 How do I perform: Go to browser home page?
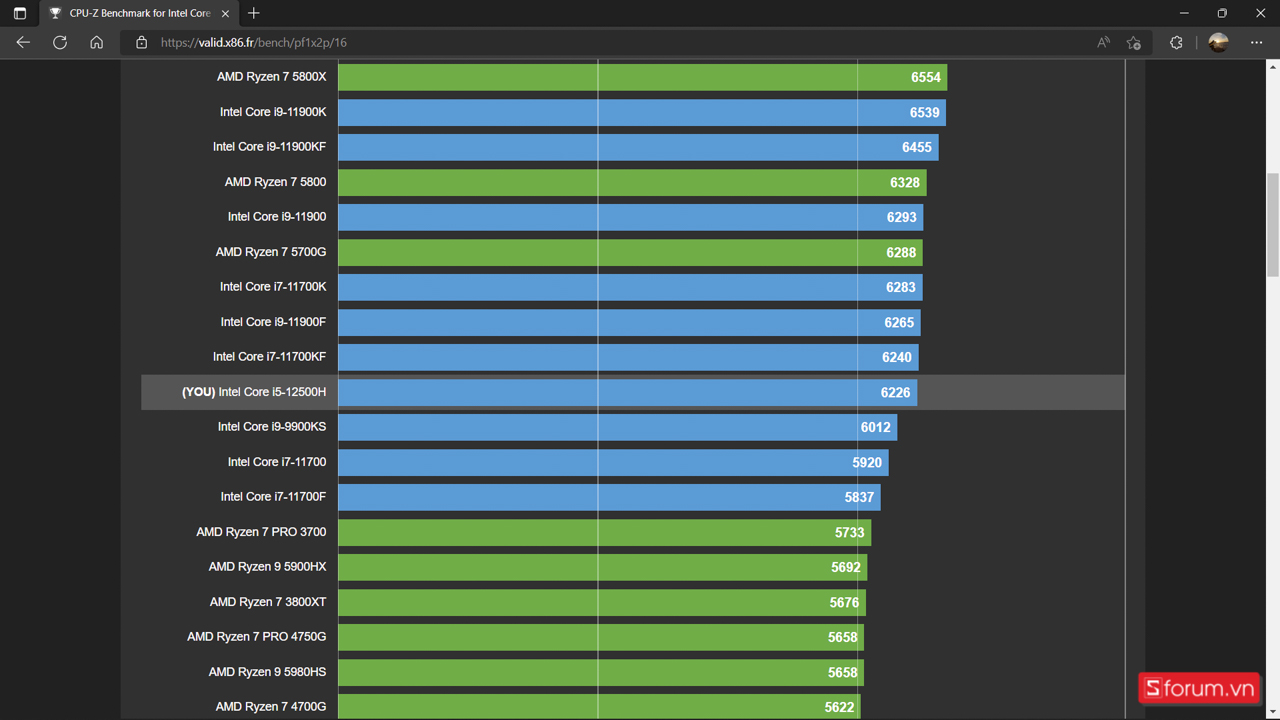(96, 42)
